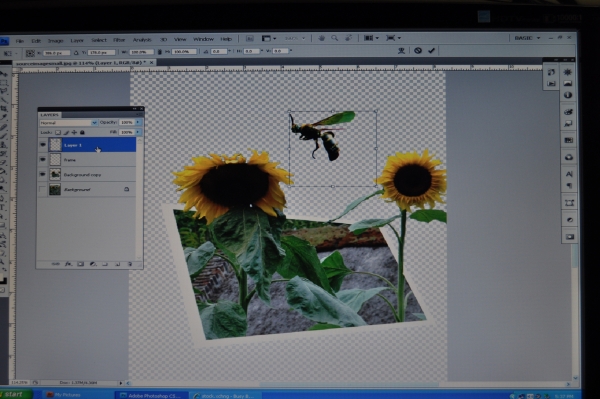The width and height of the screenshot is (600, 399).
Task: Create a new group folder icon
Action: [105, 264]
